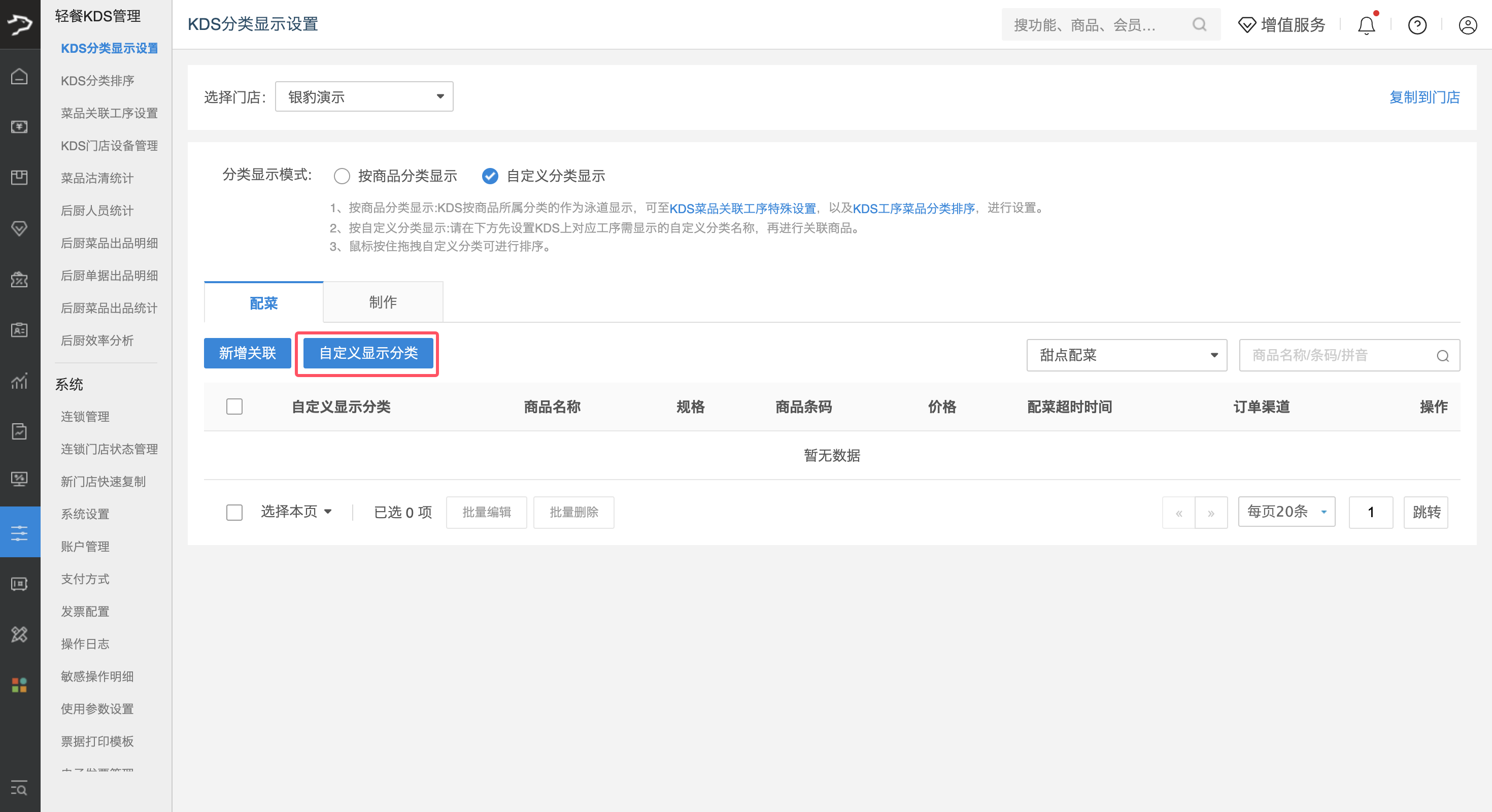Screen dimensions: 1492x812
Task: Check the table header select-all checkbox
Action: tap(234, 407)
